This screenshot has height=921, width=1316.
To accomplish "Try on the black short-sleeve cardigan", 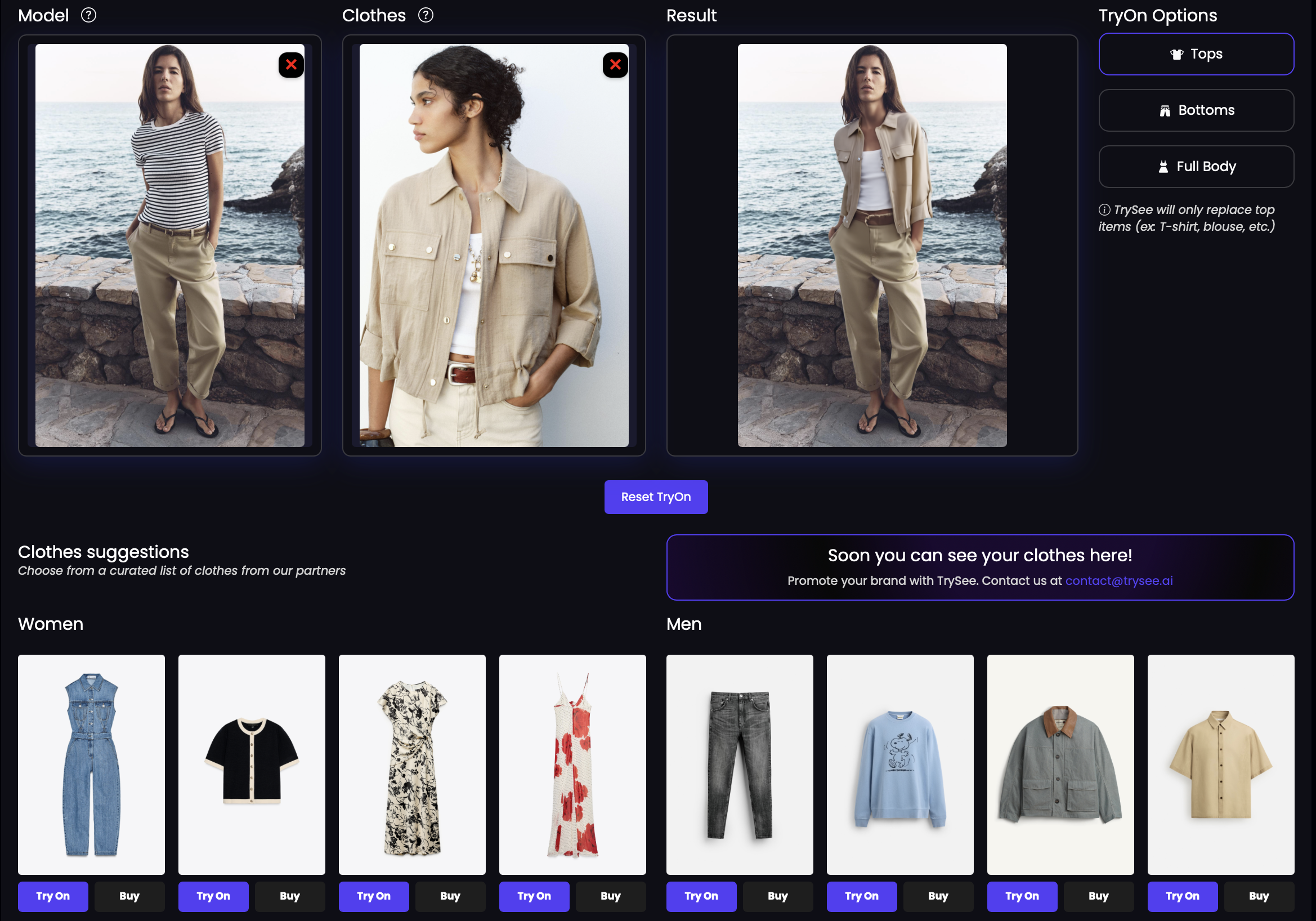I will [x=213, y=896].
